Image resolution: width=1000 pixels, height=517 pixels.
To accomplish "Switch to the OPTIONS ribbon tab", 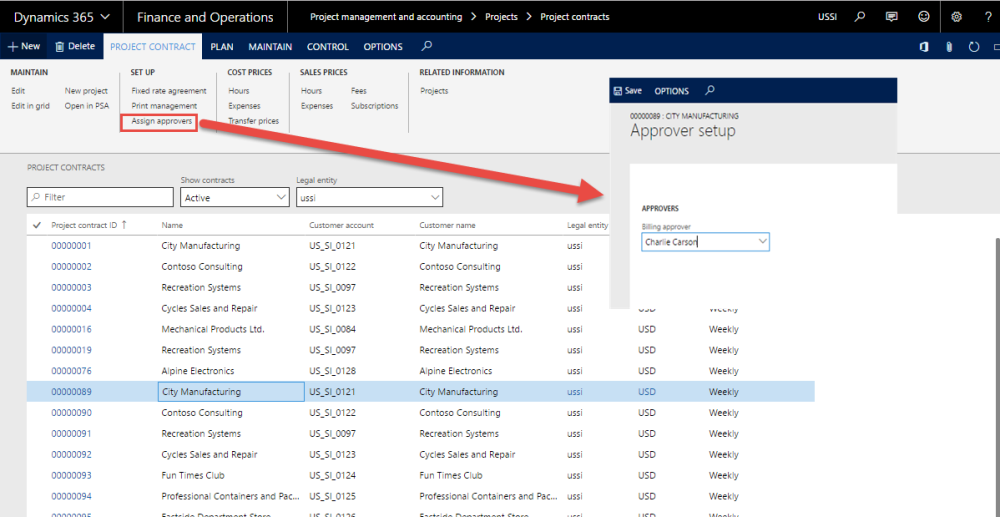I will click(383, 47).
